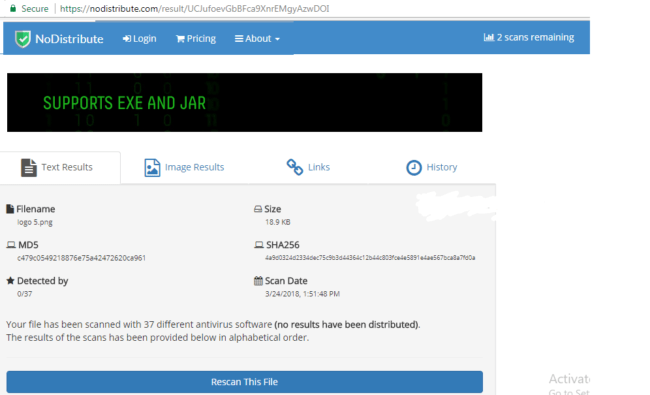Click the chain icon on the Links tab

pos(295,167)
